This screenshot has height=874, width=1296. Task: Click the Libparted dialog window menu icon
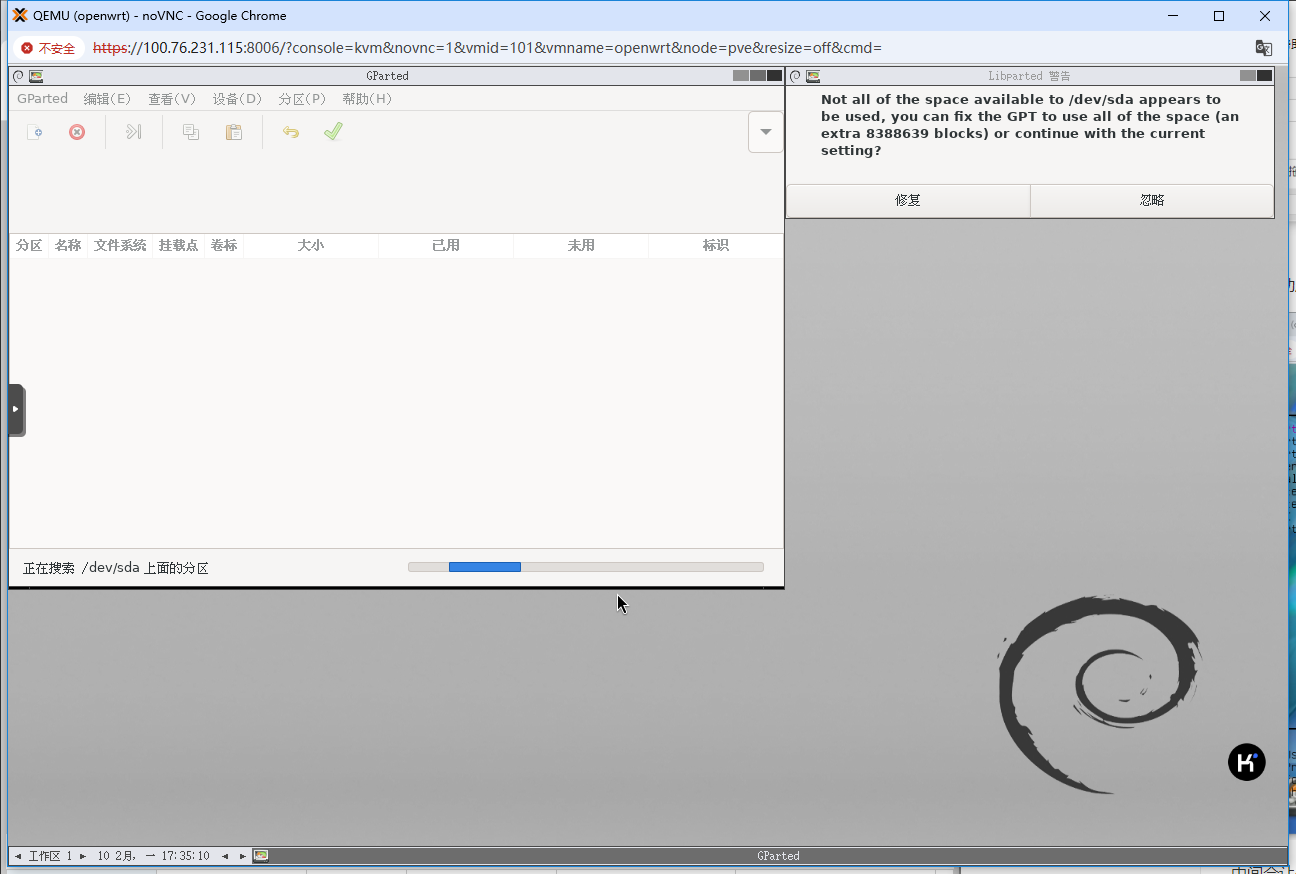pos(796,76)
